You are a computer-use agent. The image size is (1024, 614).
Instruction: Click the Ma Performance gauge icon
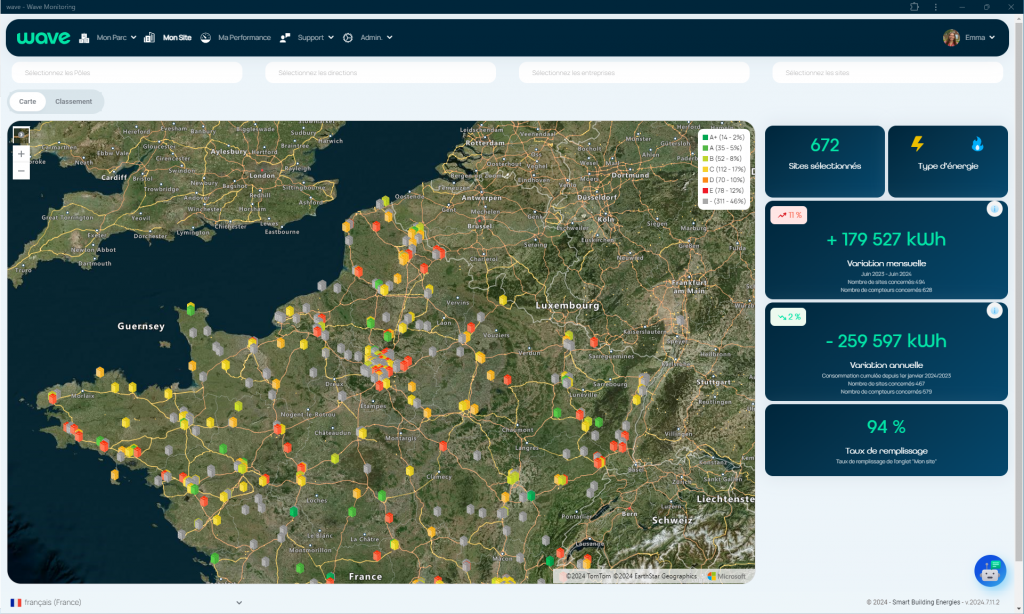[x=205, y=38]
